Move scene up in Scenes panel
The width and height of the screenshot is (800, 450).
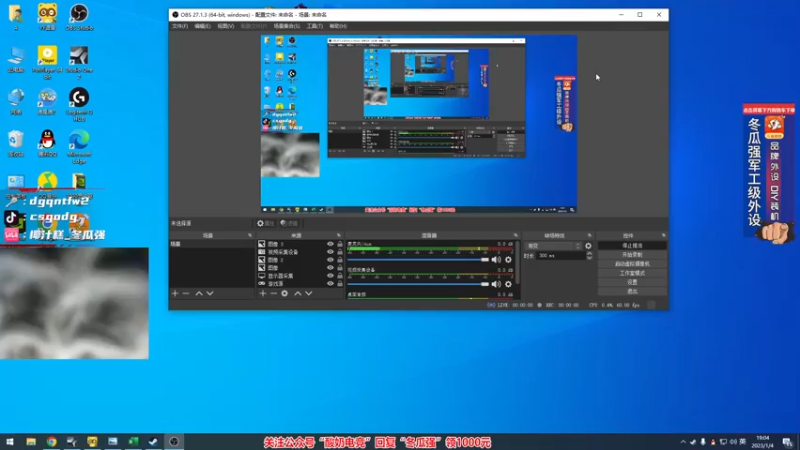click(x=199, y=293)
